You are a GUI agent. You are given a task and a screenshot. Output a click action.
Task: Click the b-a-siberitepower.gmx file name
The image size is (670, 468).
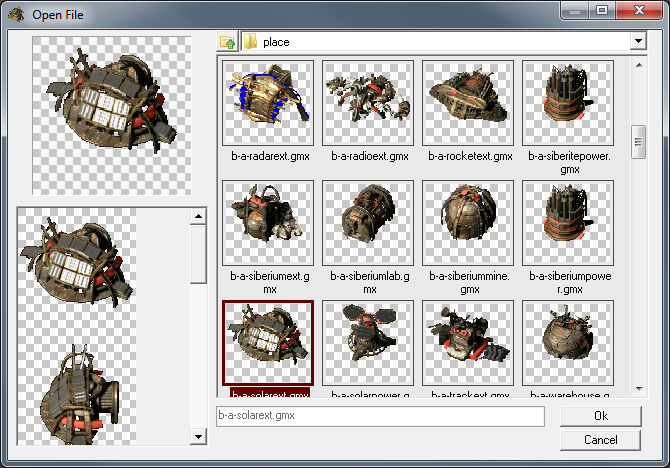(x=570, y=163)
